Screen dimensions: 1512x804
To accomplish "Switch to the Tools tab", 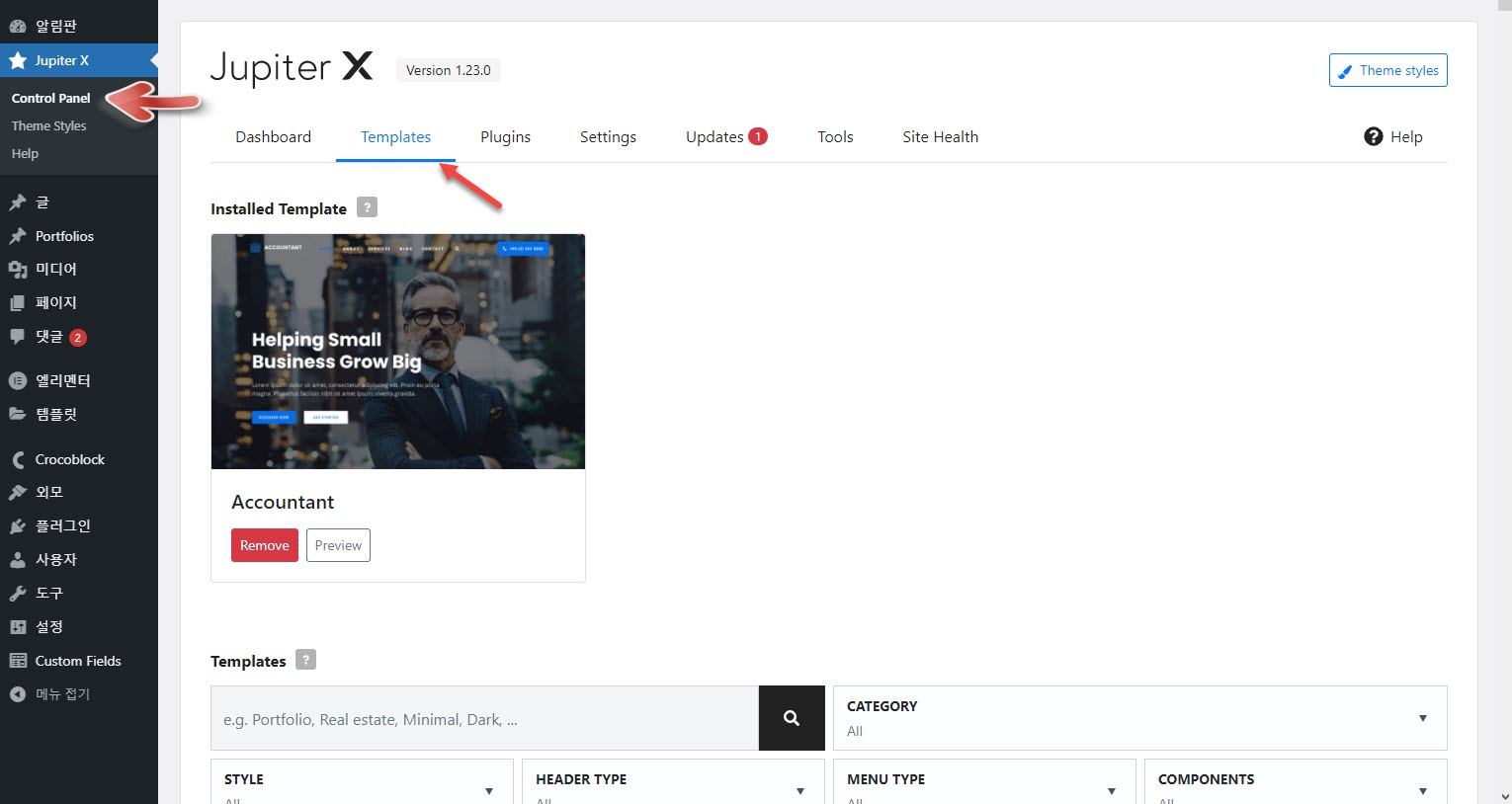I will [x=835, y=137].
